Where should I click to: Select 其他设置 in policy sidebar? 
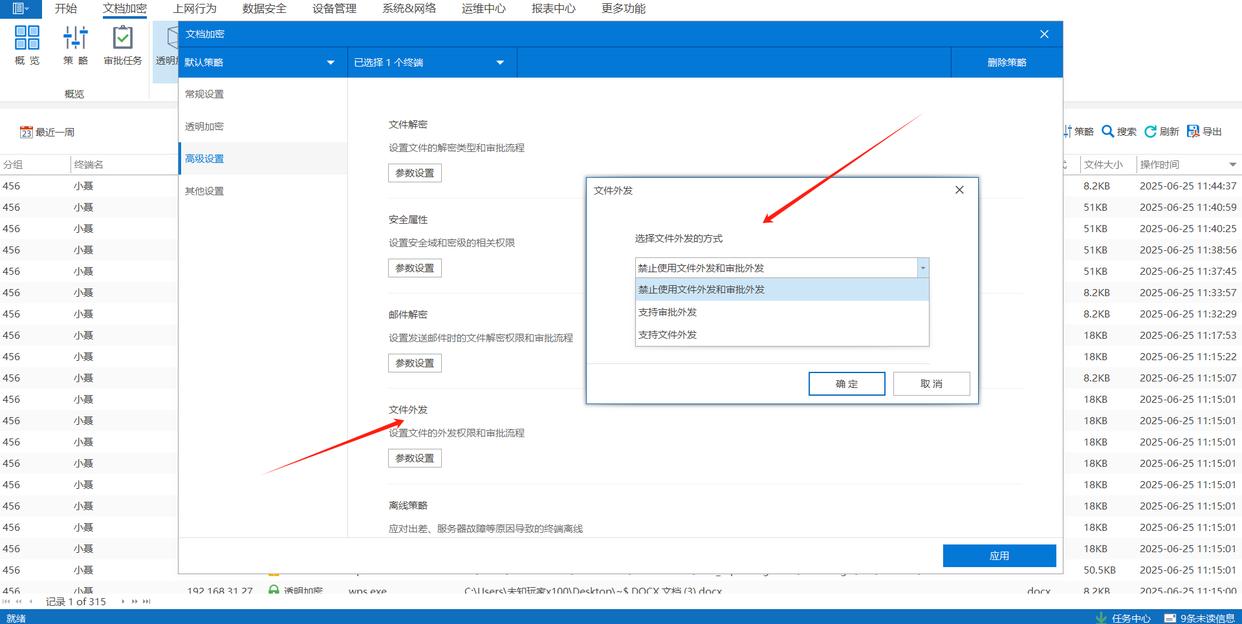[x=263, y=191]
